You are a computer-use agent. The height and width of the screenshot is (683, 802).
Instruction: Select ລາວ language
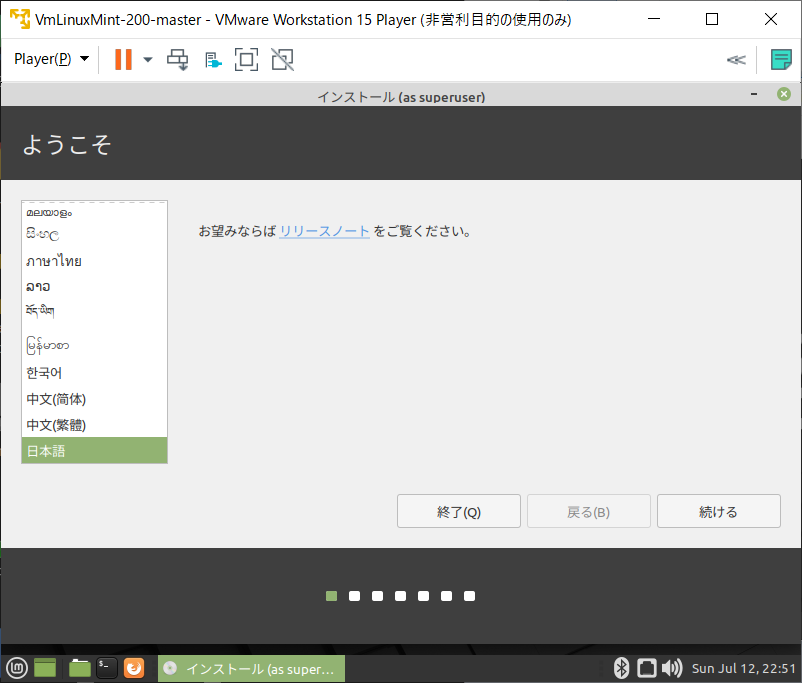pyautogui.click(x=94, y=287)
